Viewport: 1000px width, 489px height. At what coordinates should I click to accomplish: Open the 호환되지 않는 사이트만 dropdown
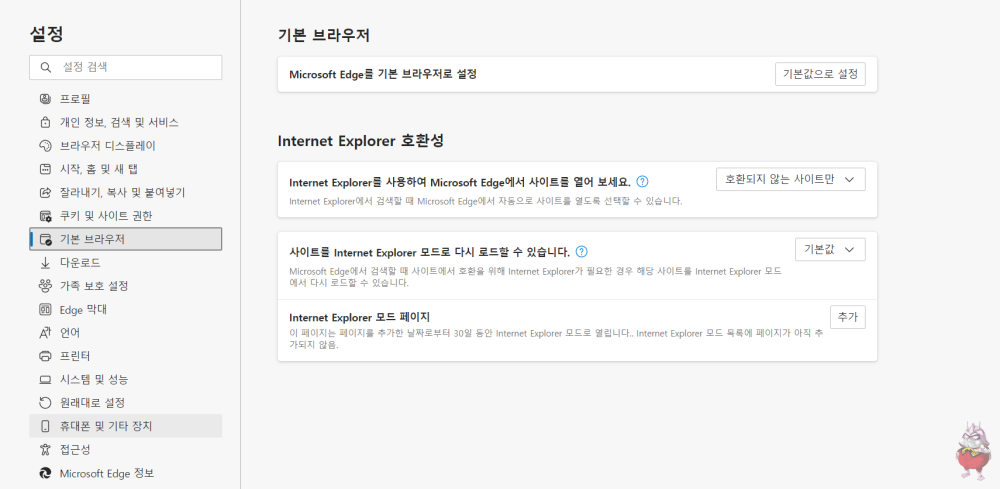[791, 180]
